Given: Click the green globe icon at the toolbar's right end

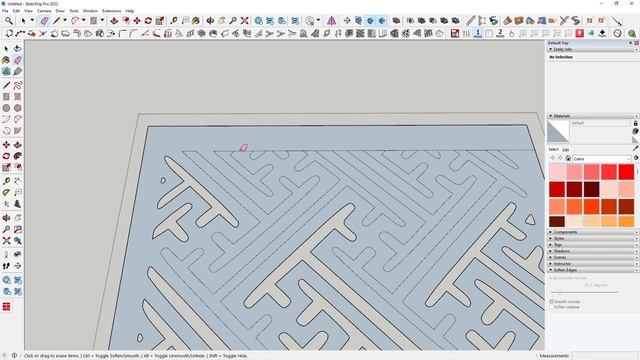Looking at the screenshot, I should 632,33.
